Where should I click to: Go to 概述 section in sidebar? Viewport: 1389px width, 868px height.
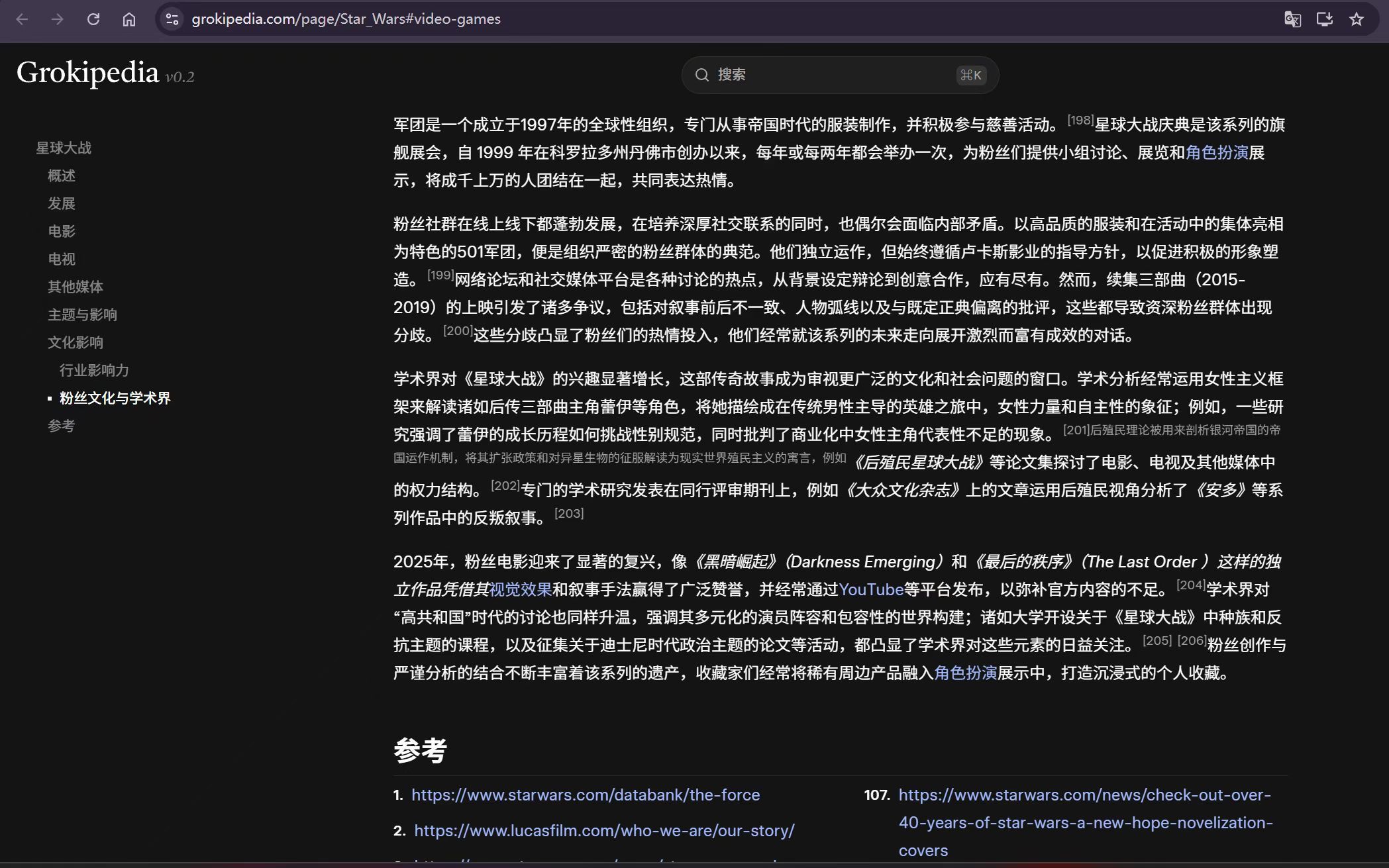point(62,175)
